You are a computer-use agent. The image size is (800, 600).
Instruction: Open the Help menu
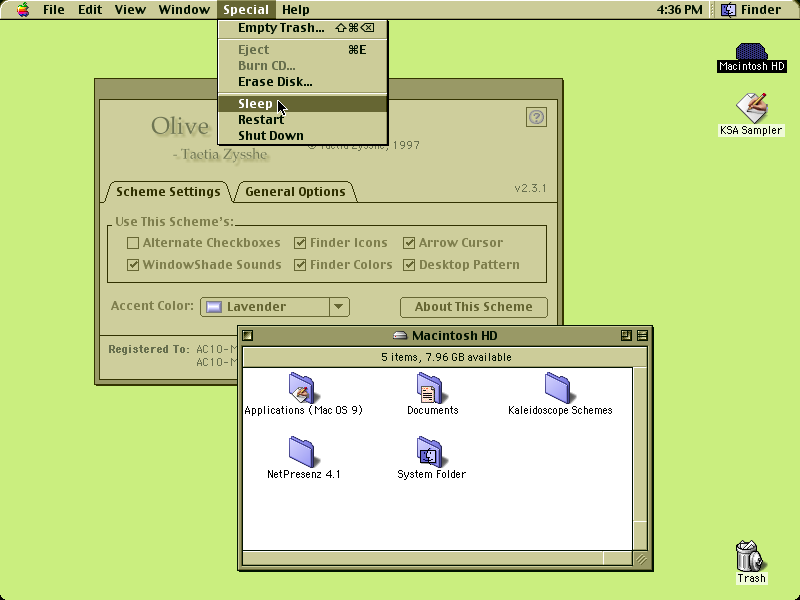click(296, 10)
